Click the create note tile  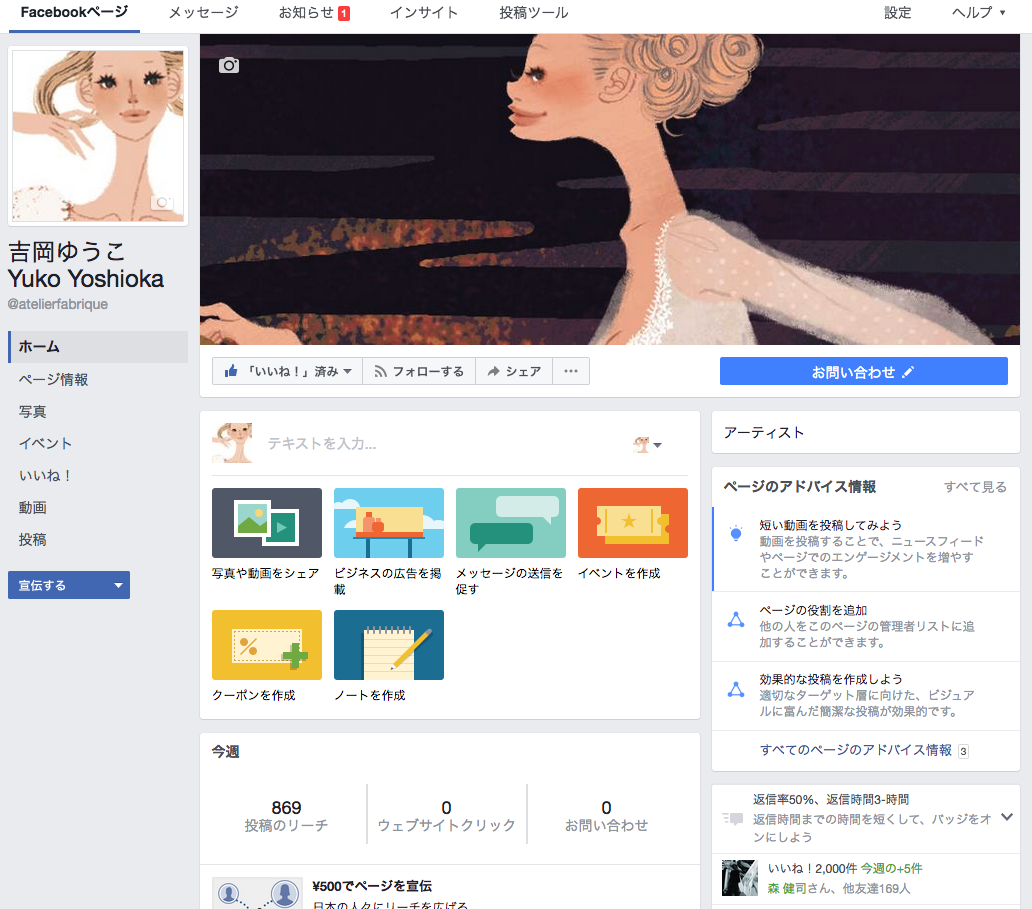[388, 644]
